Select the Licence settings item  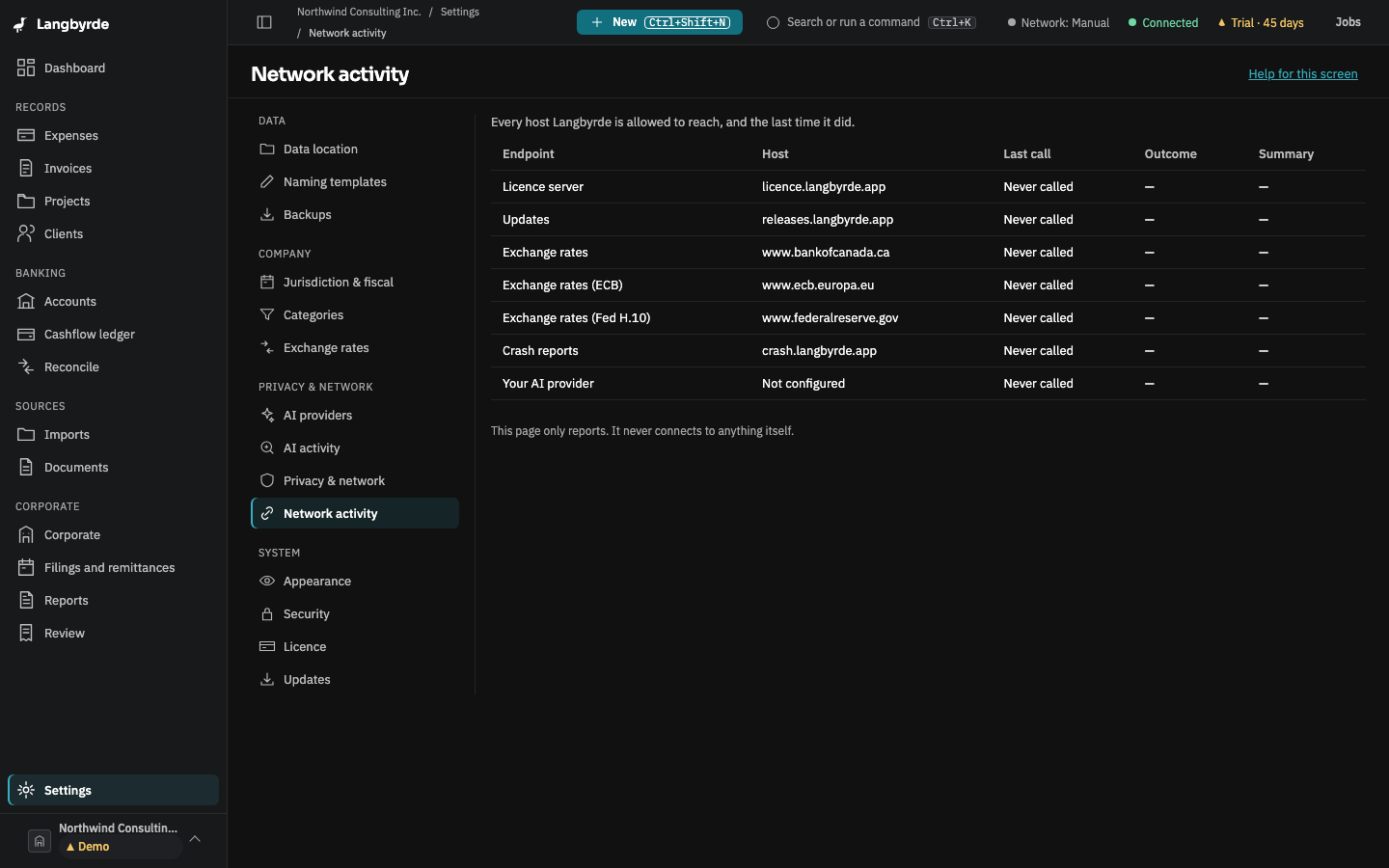[x=355, y=646]
